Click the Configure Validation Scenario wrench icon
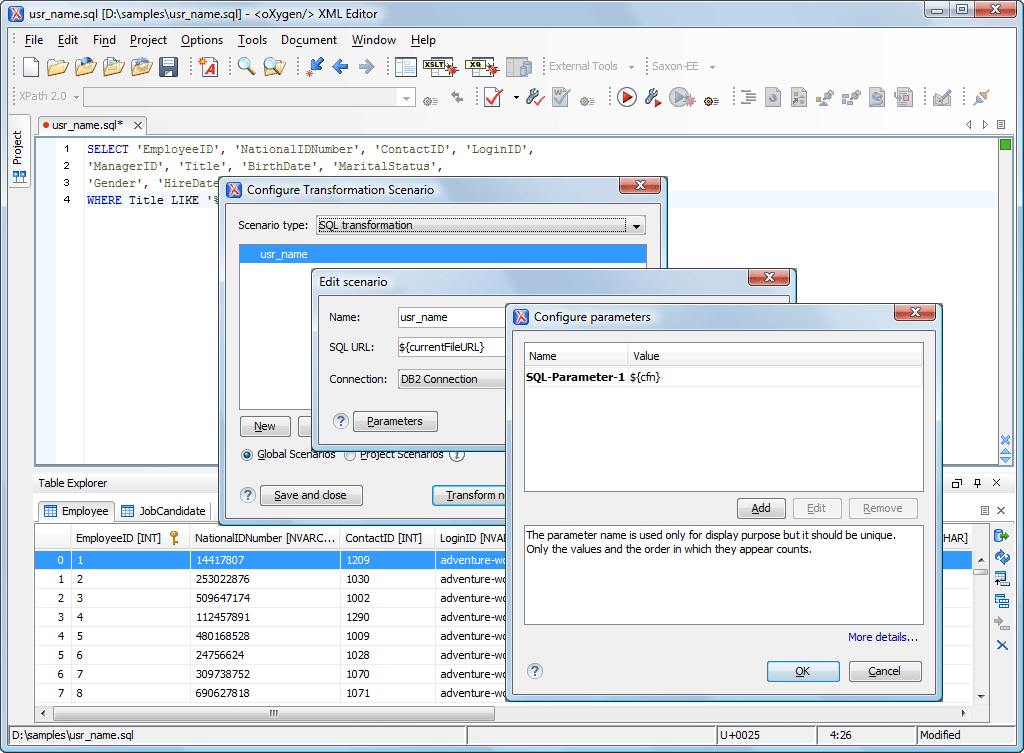This screenshot has height=753, width=1024. 535,98
